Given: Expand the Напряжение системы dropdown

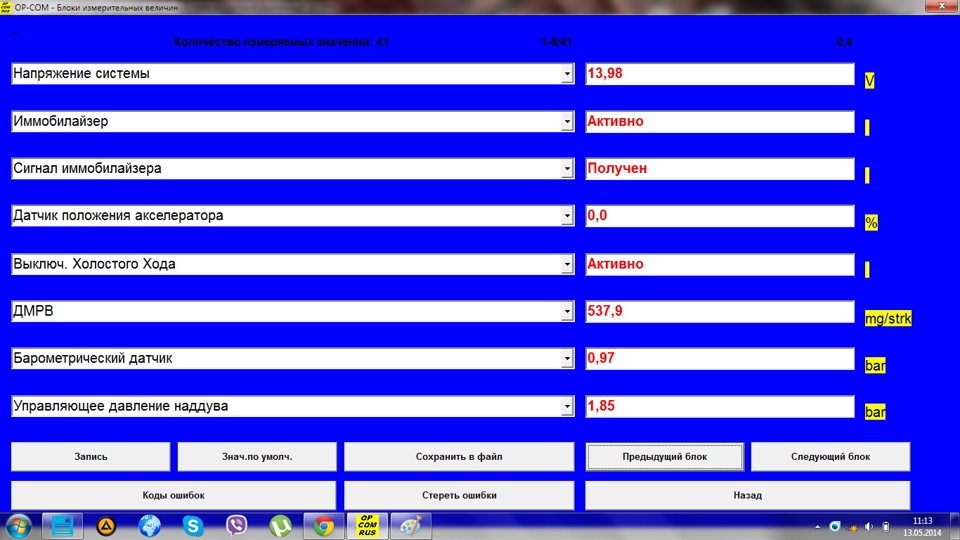Looking at the screenshot, I should coord(567,73).
